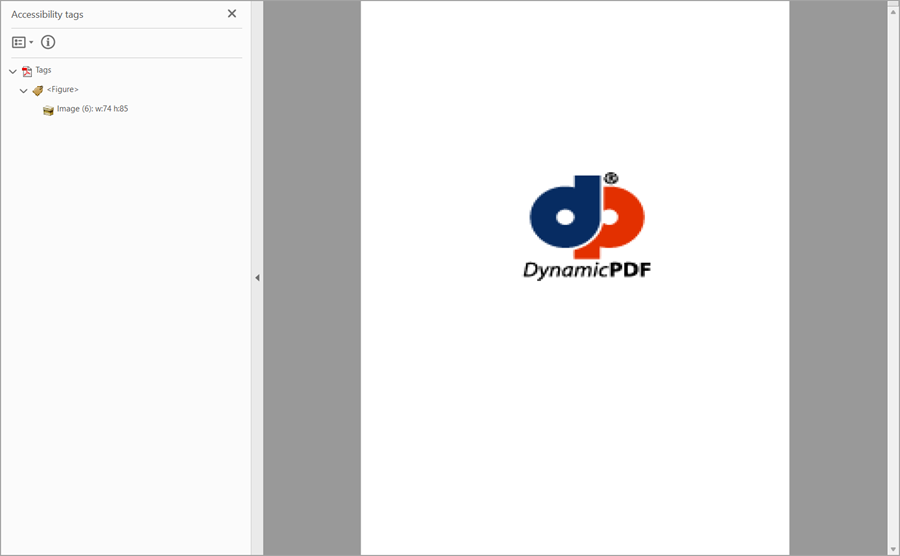Collapse the Figure tag node

[x=24, y=90]
